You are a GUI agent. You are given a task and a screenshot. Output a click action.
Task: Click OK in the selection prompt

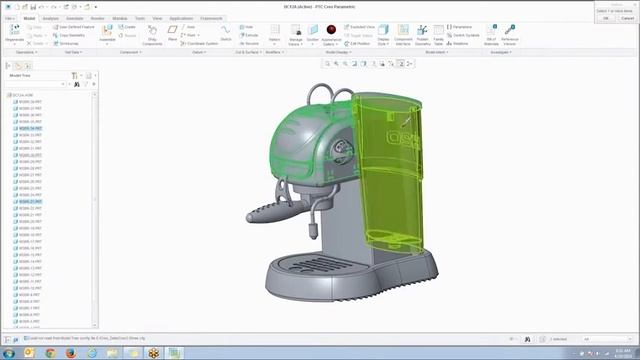click(x=606, y=18)
